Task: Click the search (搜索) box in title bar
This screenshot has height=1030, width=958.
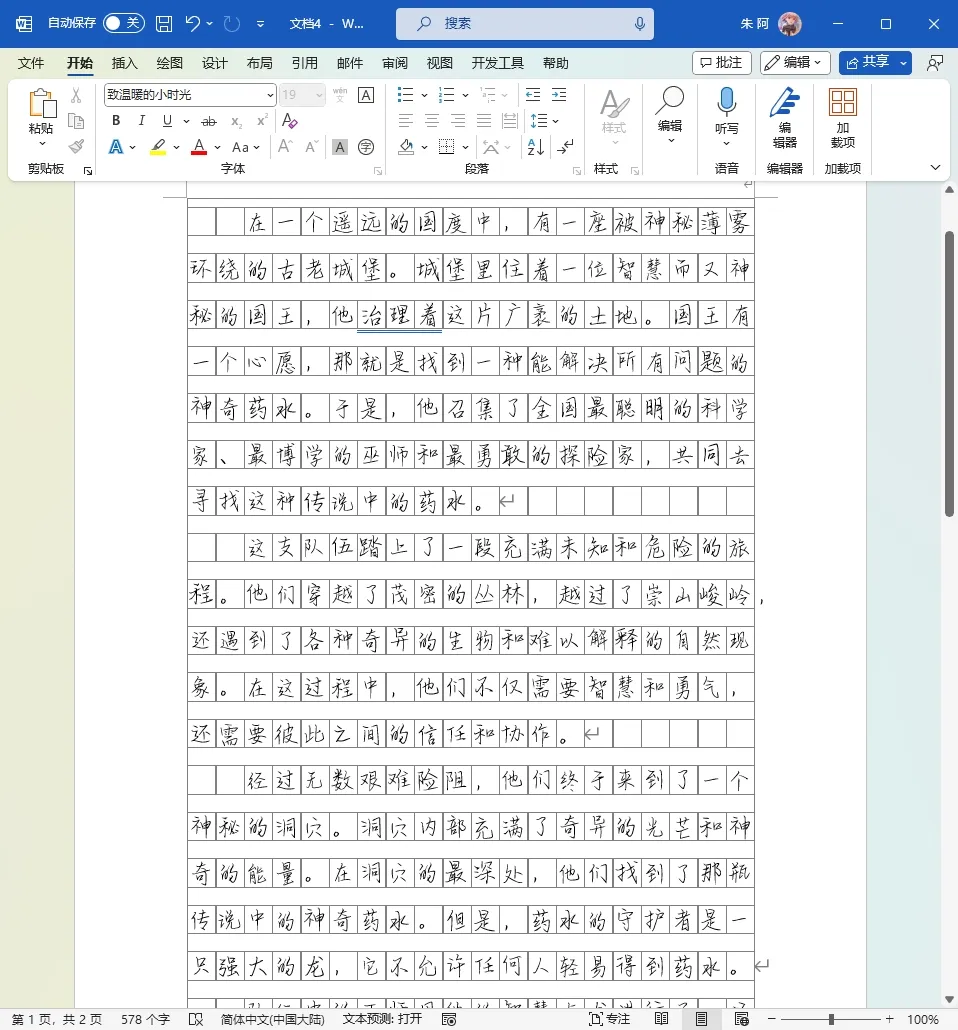Action: click(525, 23)
